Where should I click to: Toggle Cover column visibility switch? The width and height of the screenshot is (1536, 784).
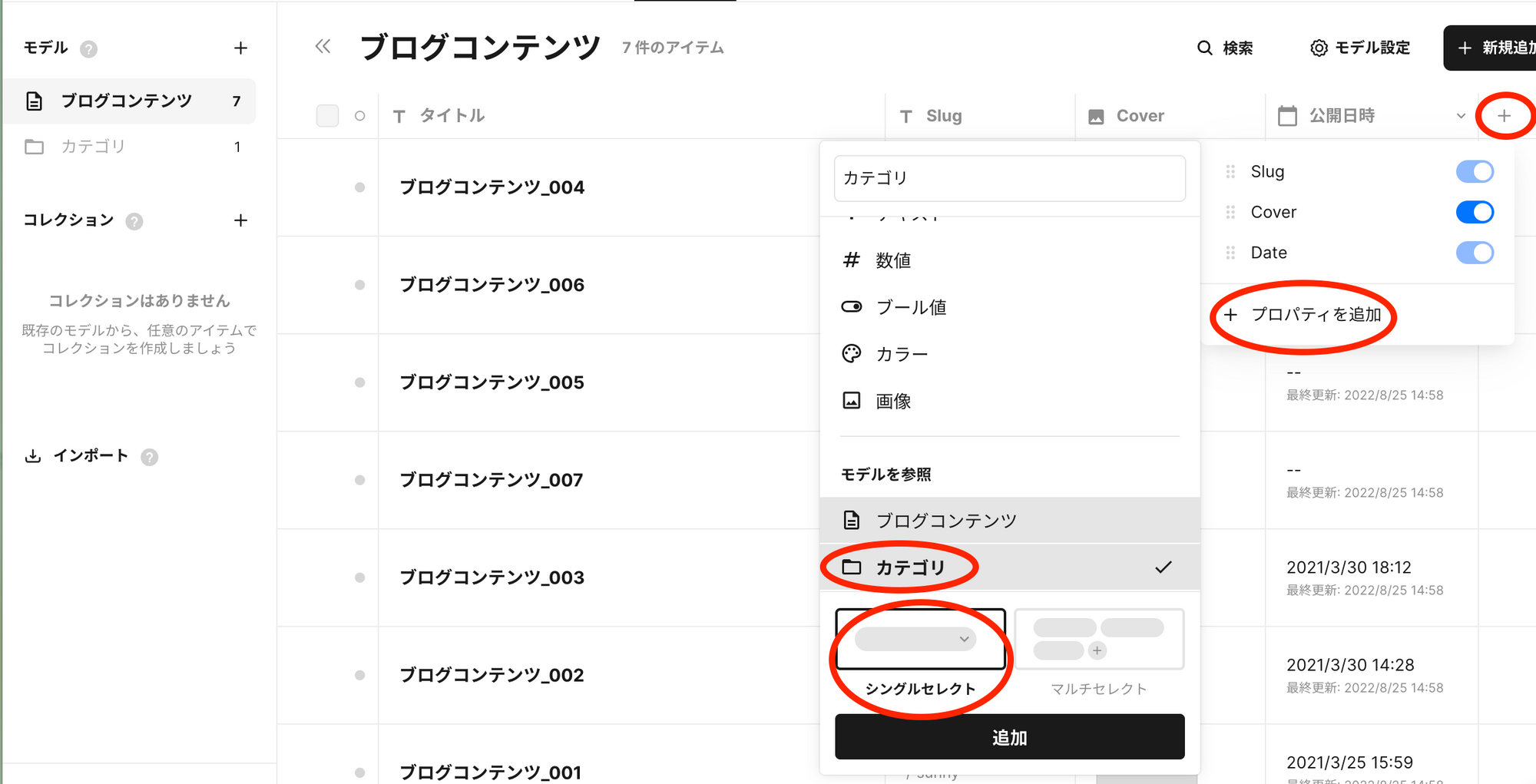point(1475,212)
